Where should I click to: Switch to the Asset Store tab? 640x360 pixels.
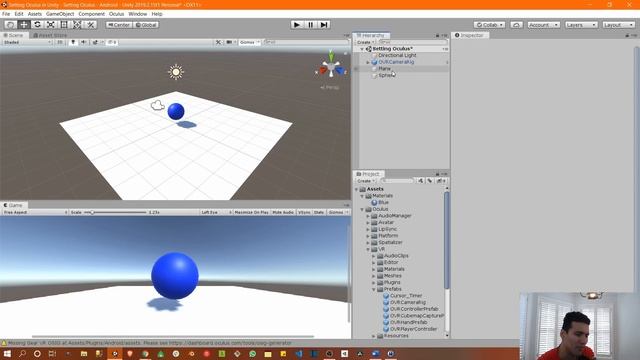click(x=50, y=36)
